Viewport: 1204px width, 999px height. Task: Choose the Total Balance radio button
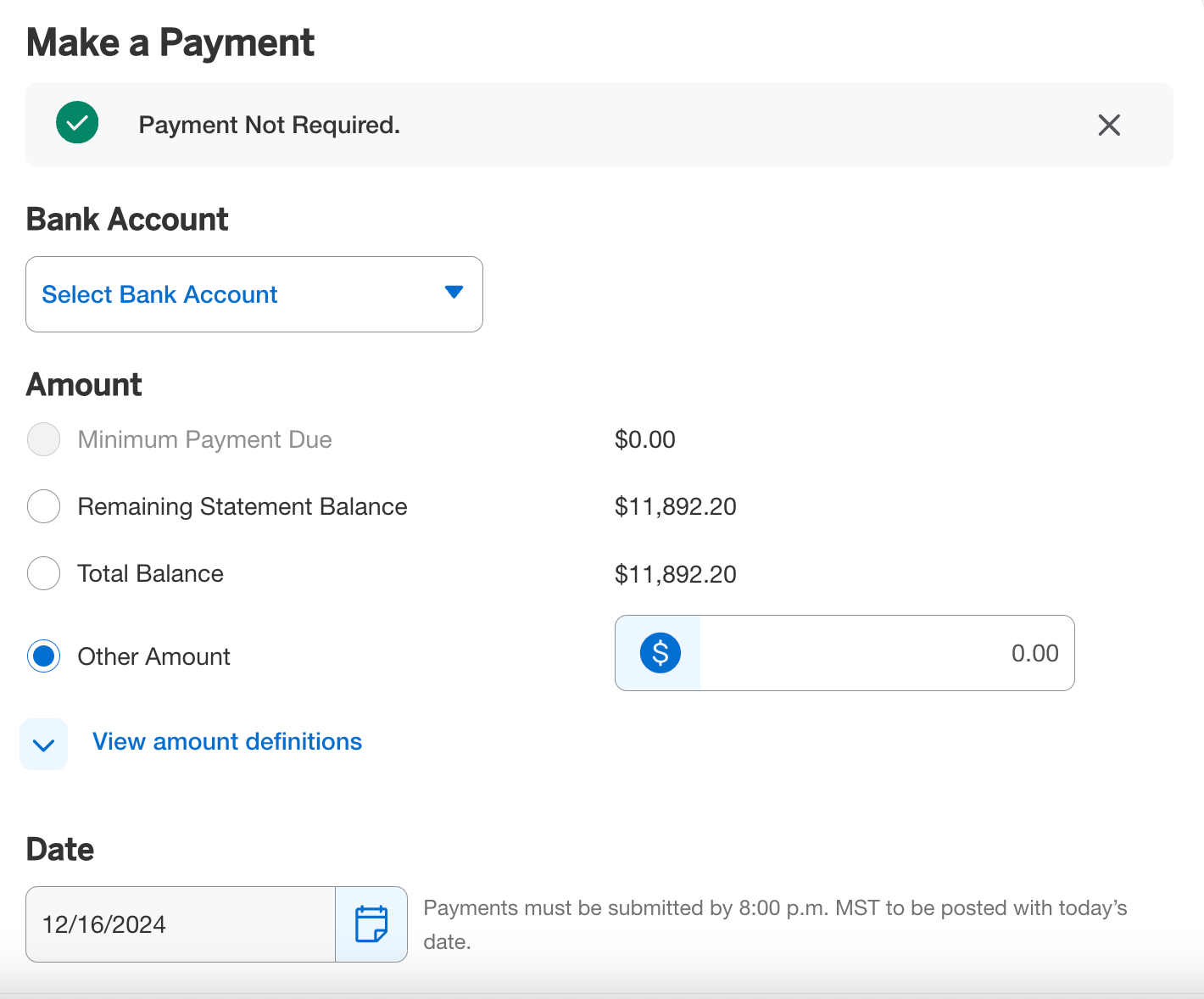[x=43, y=573]
